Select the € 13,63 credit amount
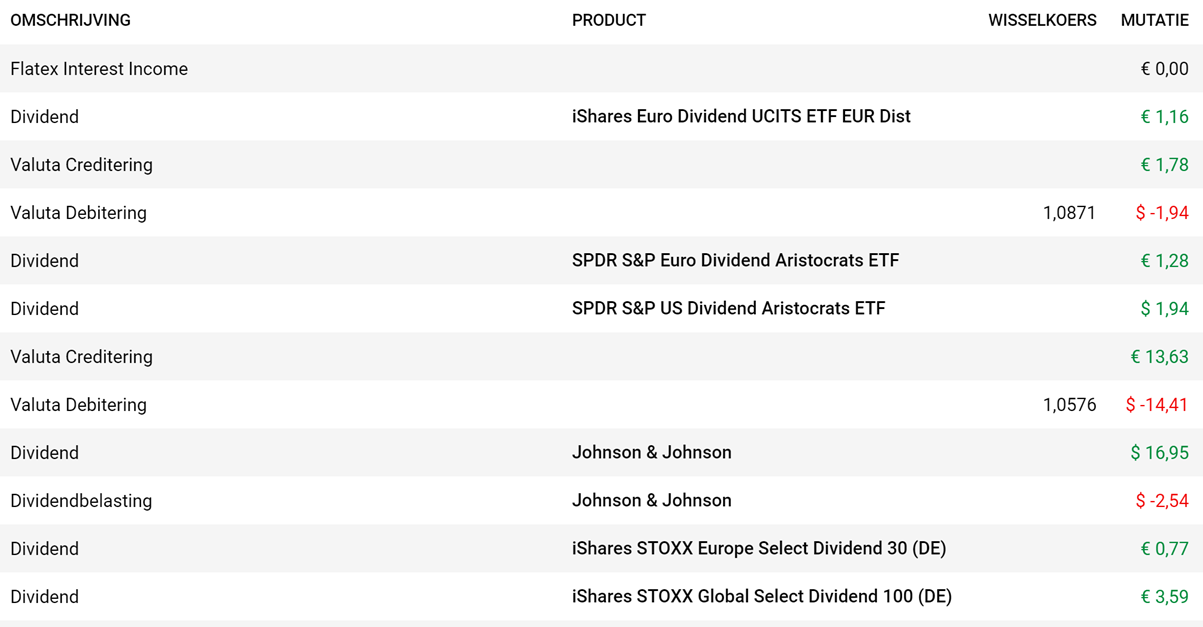 [x=1159, y=357]
